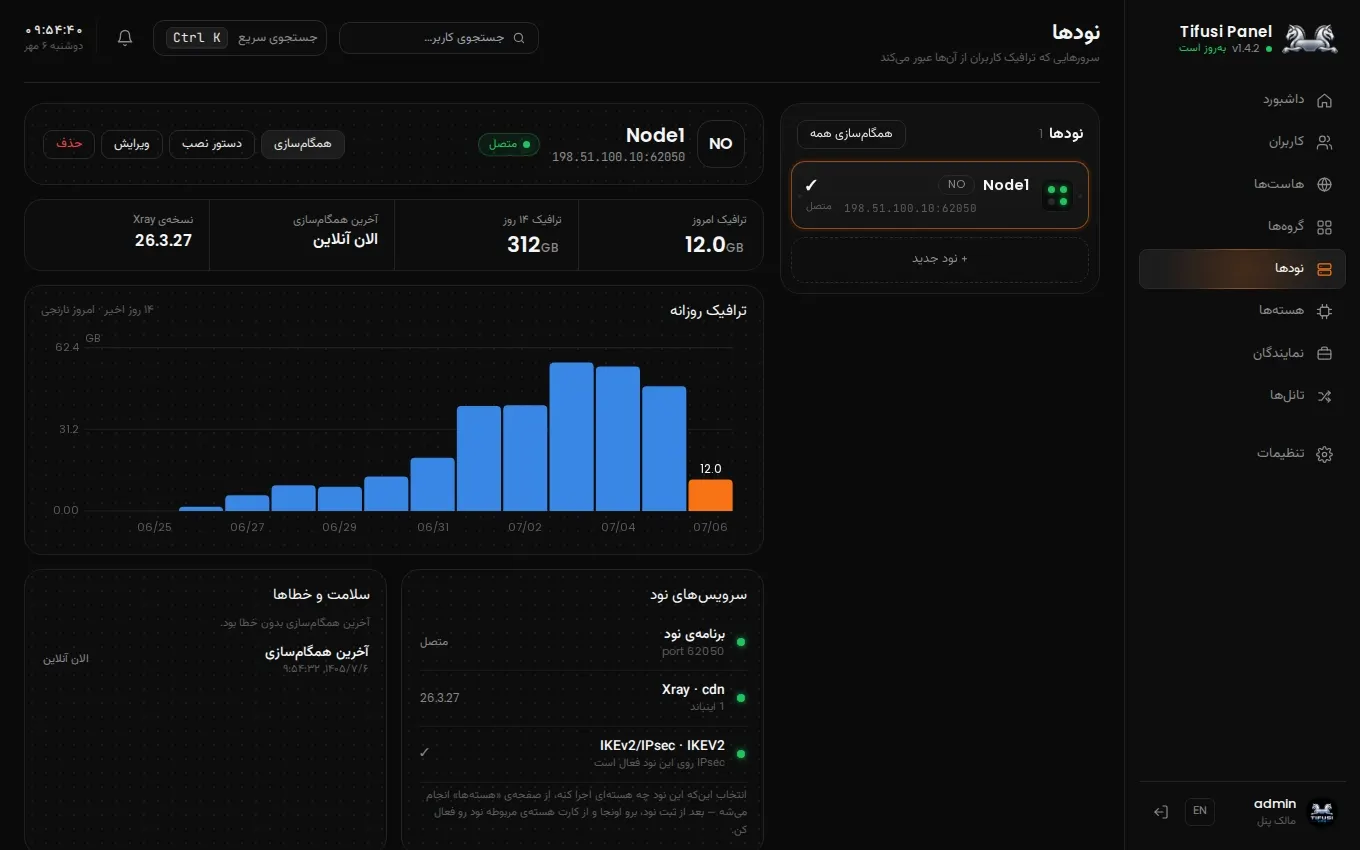
Task: Click the Tifusi Panel horse logo
Action: click(1309, 38)
